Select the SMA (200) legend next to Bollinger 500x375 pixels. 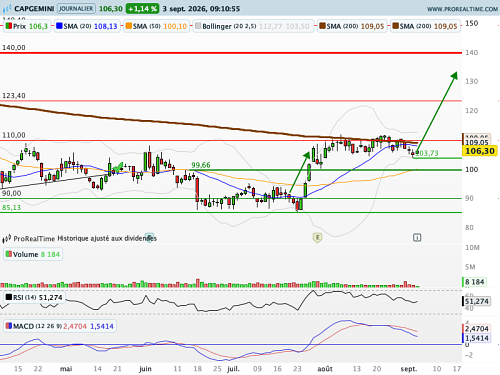(352, 26)
